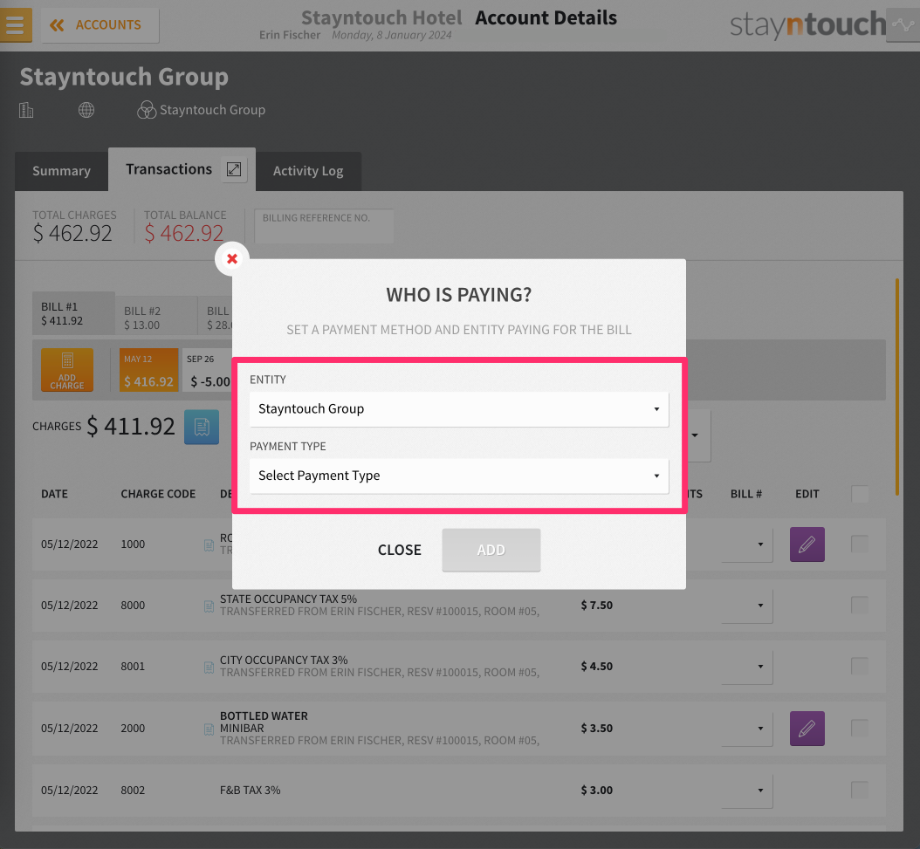
Task: Check the Bottled Water row checkbox
Action: (860, 728)
